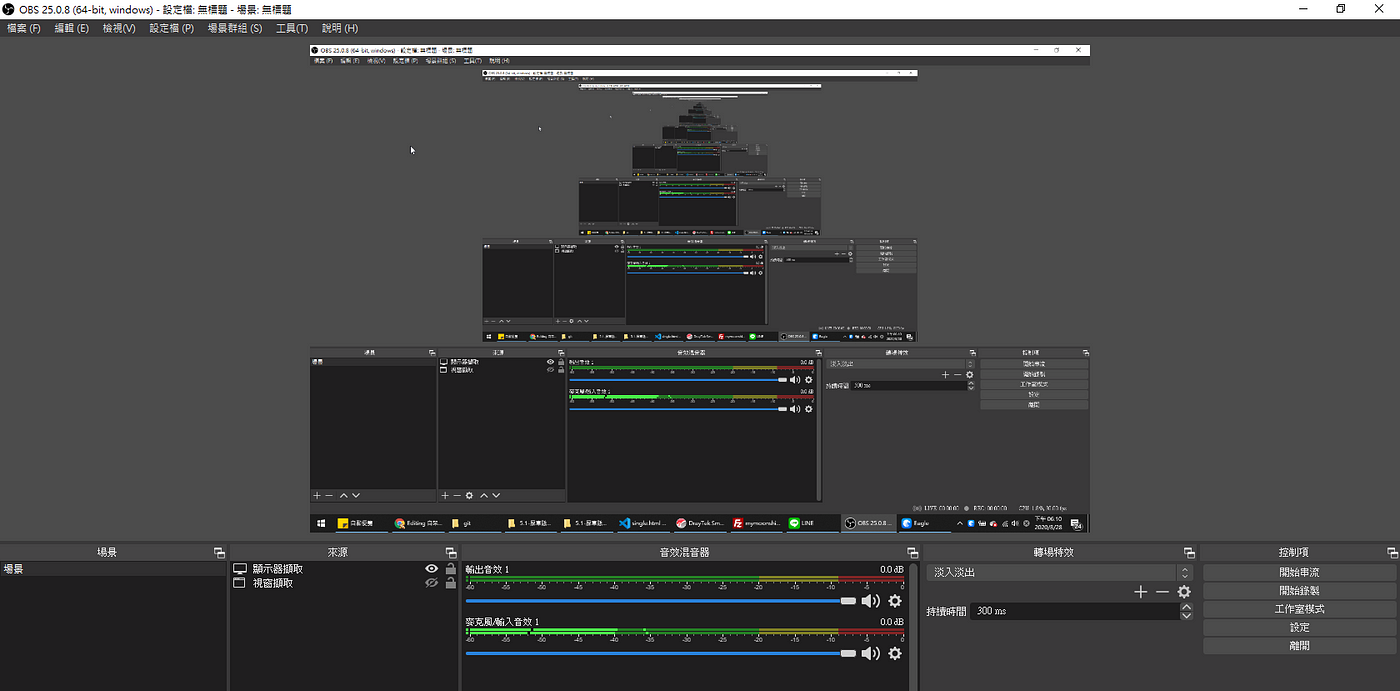Open the gear settings for 輸出音效 1
1400x691 pixels.
(x=895, y=600)
